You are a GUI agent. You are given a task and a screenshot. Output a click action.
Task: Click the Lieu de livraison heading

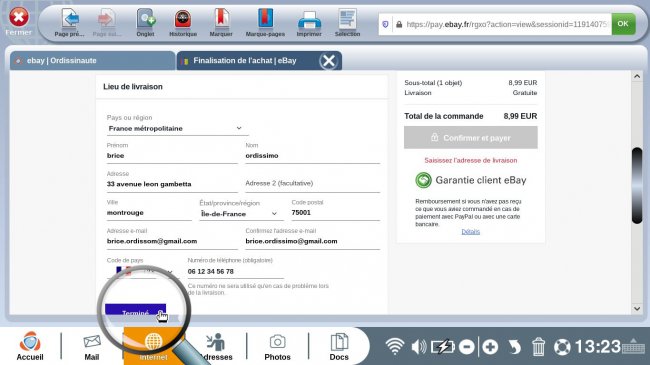coord(133,87)
